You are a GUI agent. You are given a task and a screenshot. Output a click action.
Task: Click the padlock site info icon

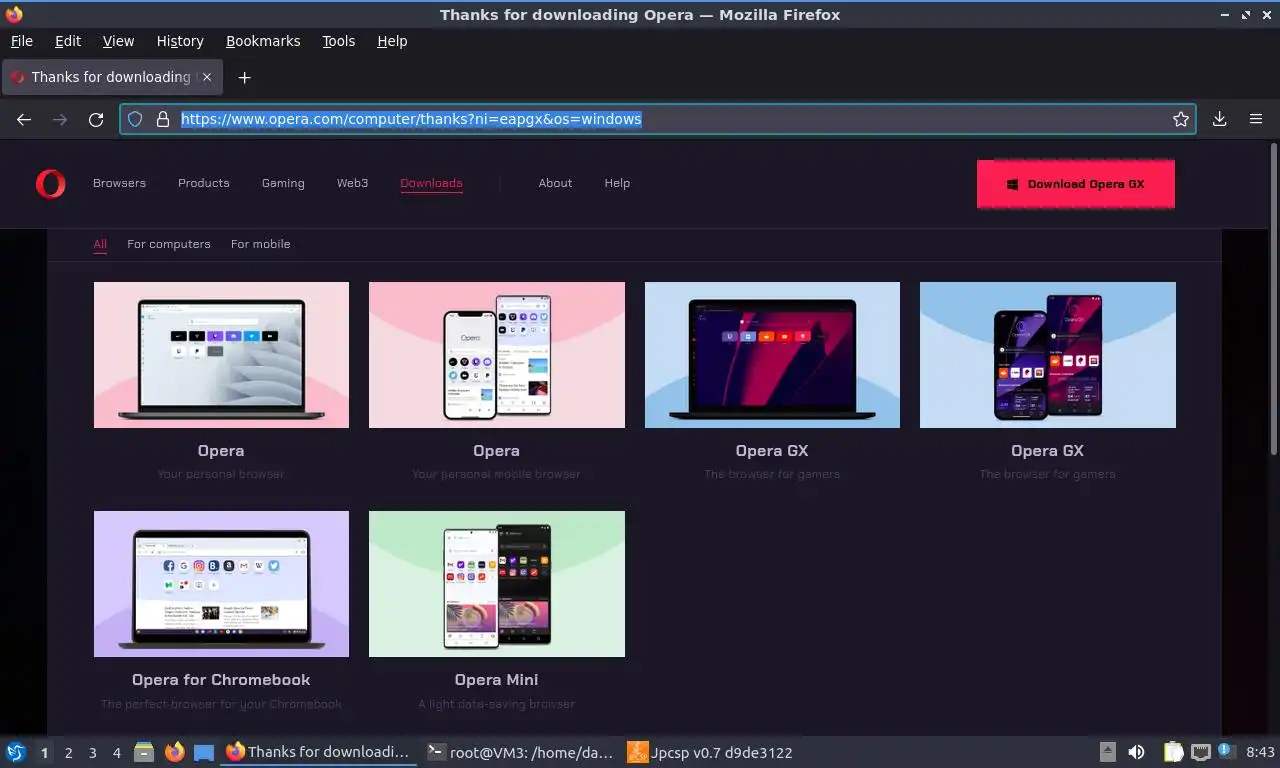coord(163,119)
